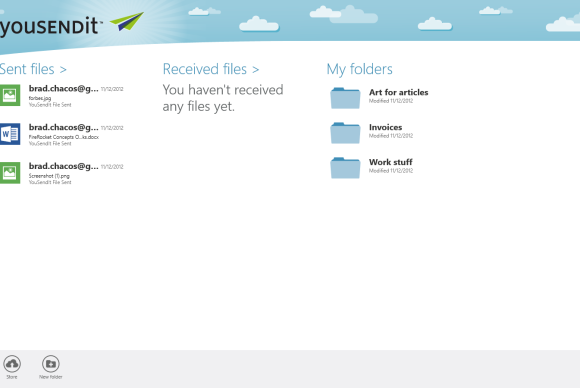Select the forbes.jpg image file icon
The height and width of the screenshot is (388, 580).
(10, 95)
